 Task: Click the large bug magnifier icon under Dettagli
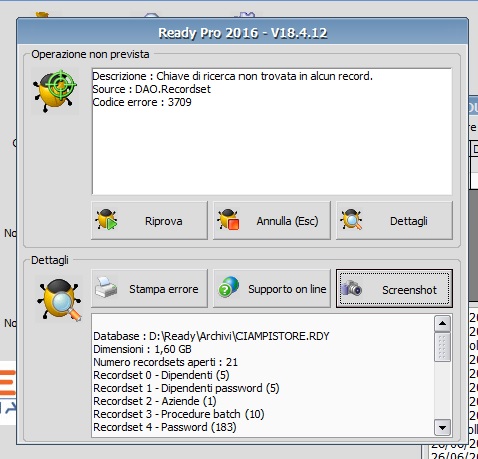60,299
